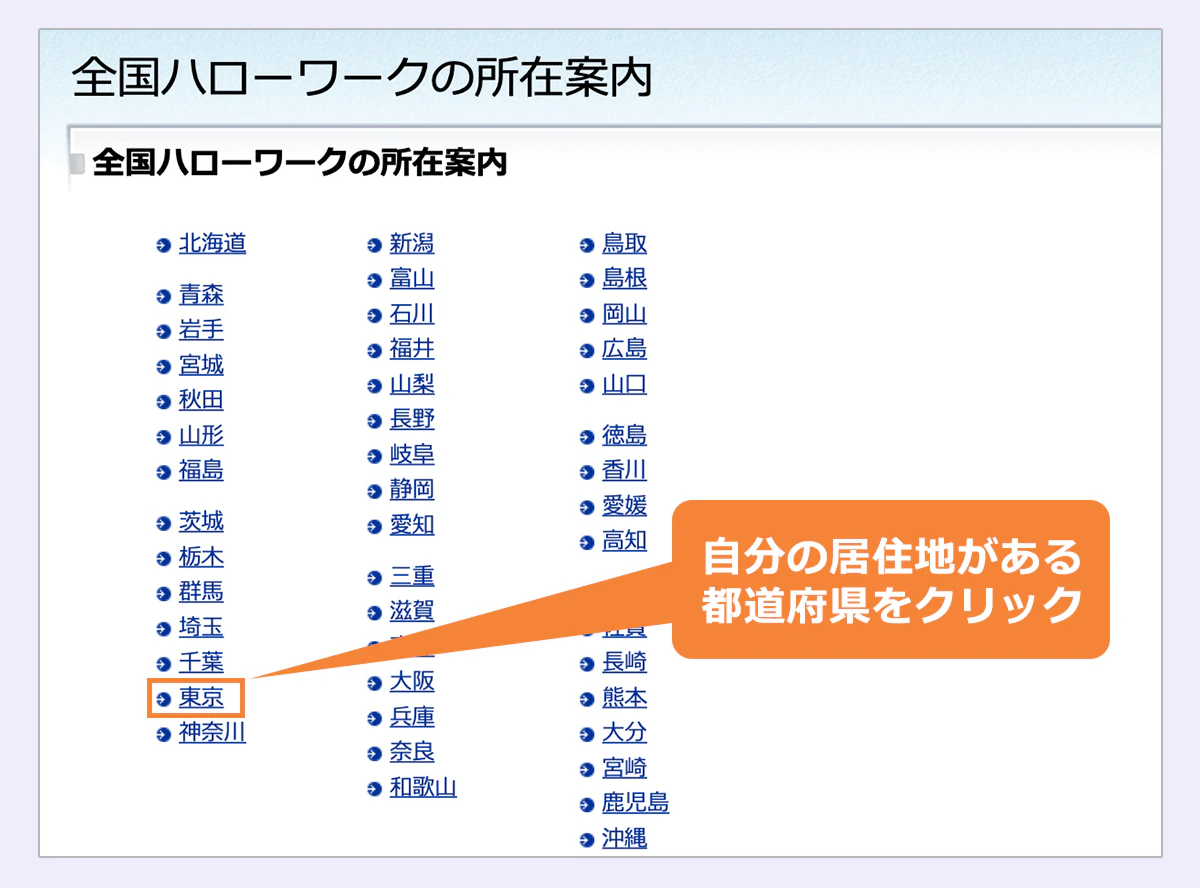
Task: Select the 長崎 link
Action: click(624, 662)
